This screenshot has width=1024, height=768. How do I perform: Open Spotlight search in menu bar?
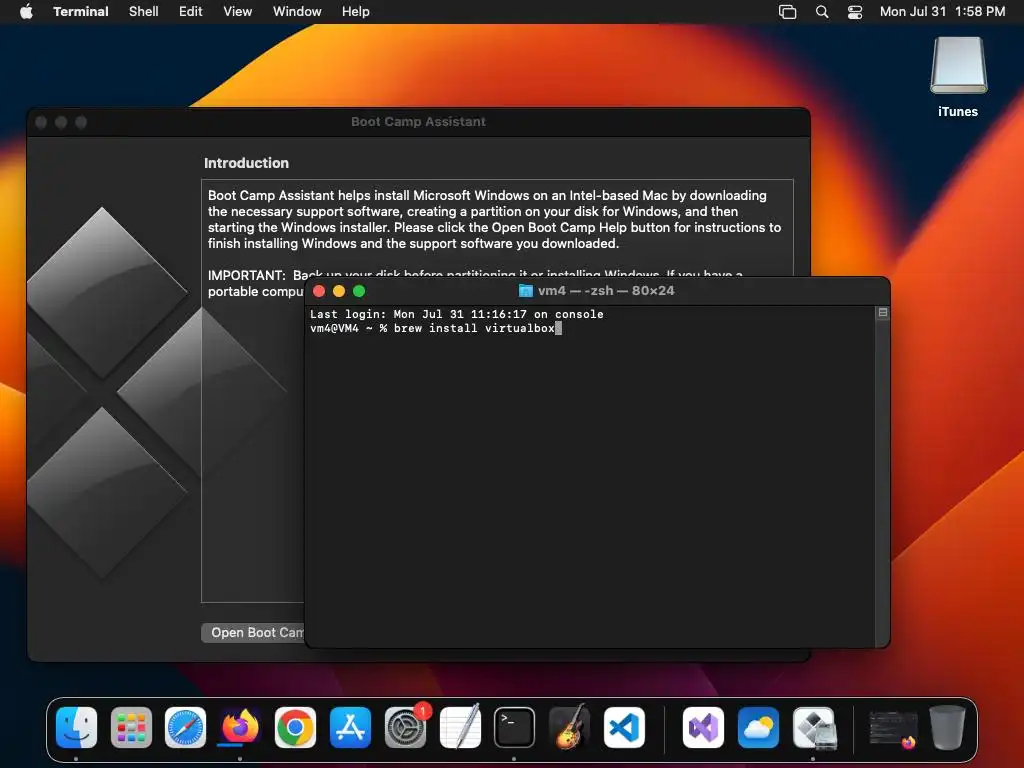point(822,12)
